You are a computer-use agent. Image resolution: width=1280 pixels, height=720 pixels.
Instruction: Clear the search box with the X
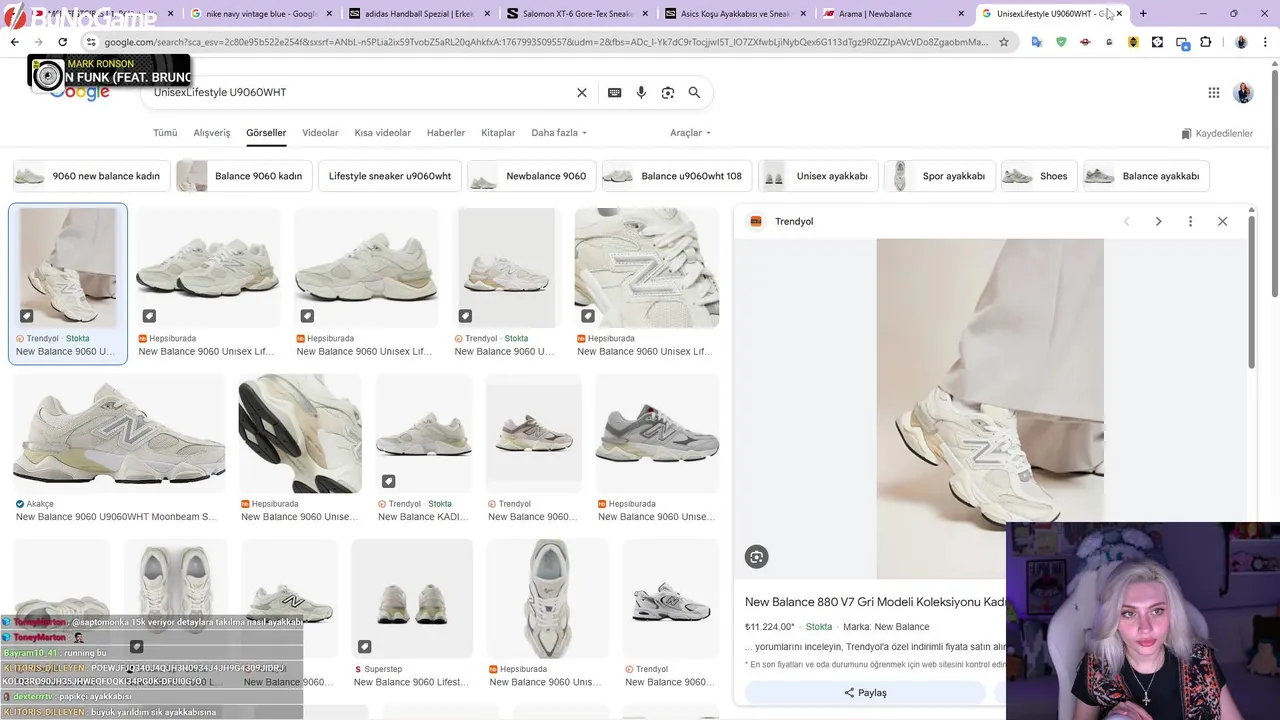pyautogui.click(x=582, y=92)
